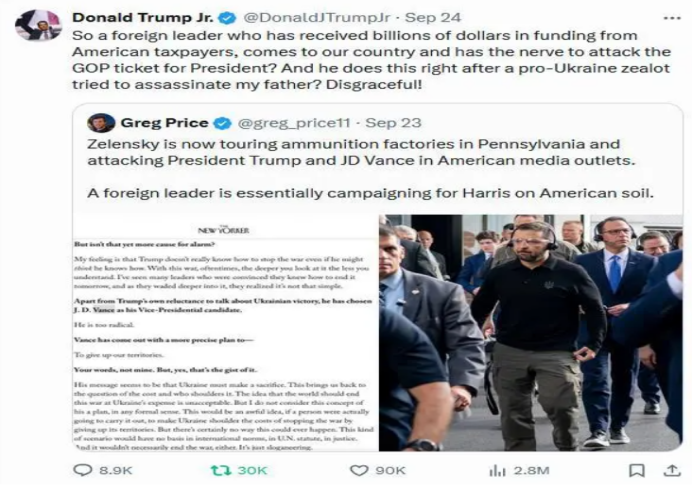
Task: Click Greg Price's blue verified badge
Action: pyautogui.click(x=222, y=123)
